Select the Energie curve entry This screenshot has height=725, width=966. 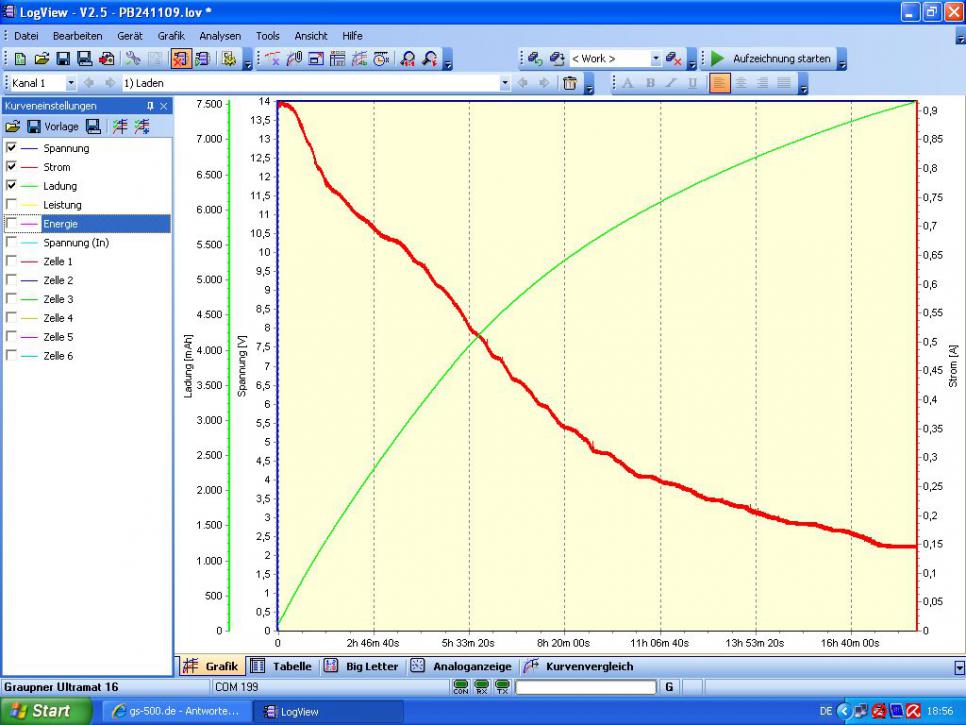pos(60,224)
